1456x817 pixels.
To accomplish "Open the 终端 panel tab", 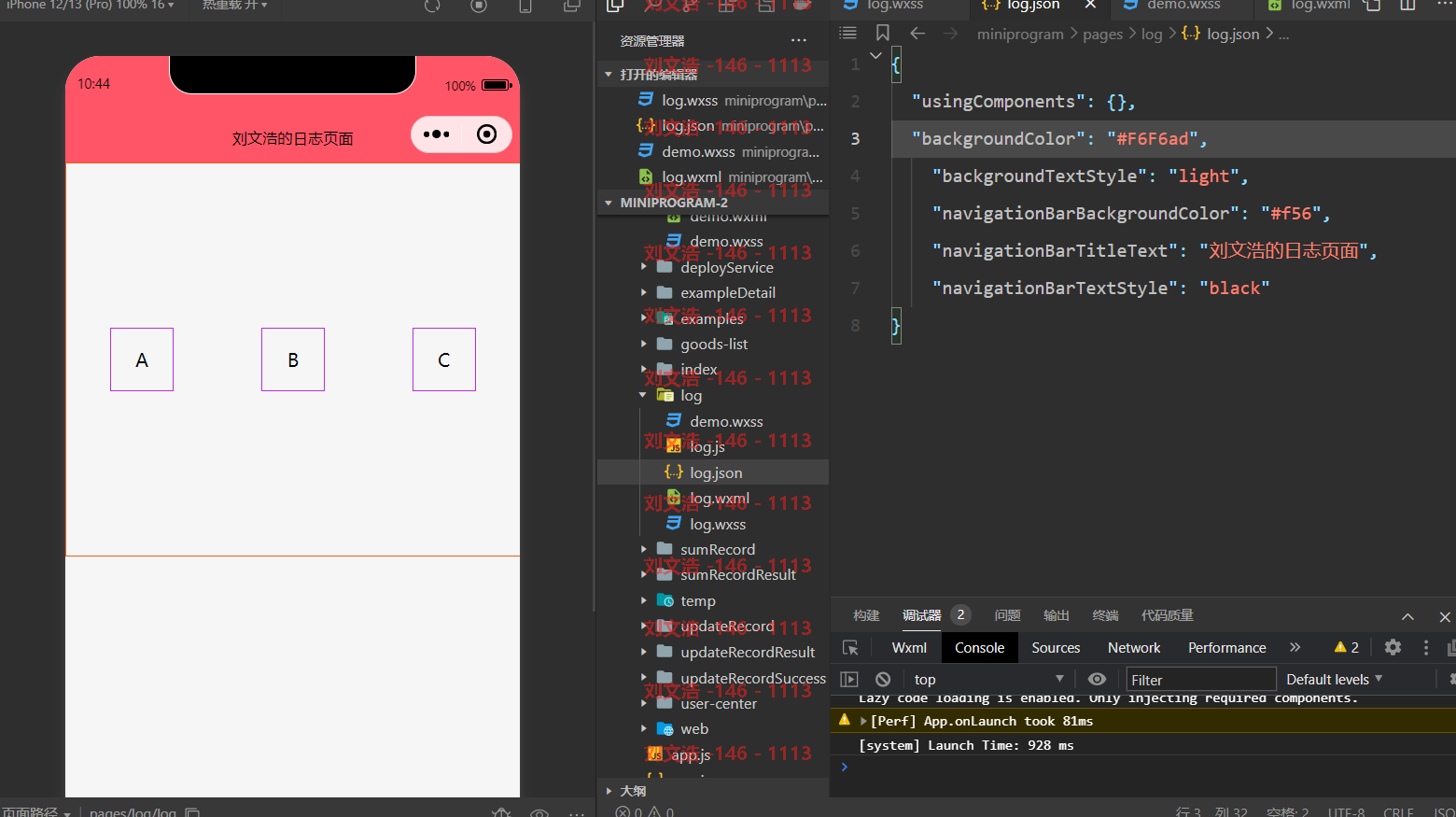I will 1105,615.
